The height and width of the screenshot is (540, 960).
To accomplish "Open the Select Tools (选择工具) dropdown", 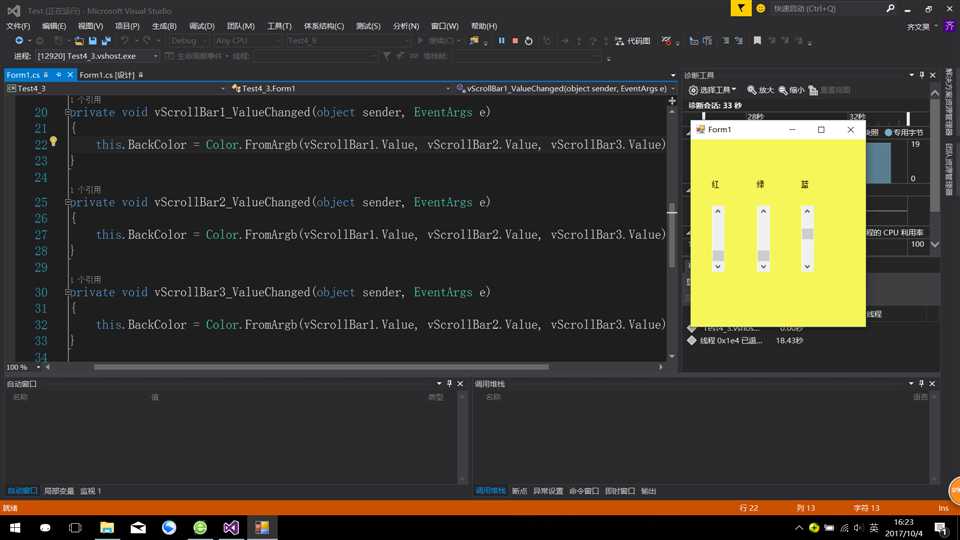I will [712, 90].
